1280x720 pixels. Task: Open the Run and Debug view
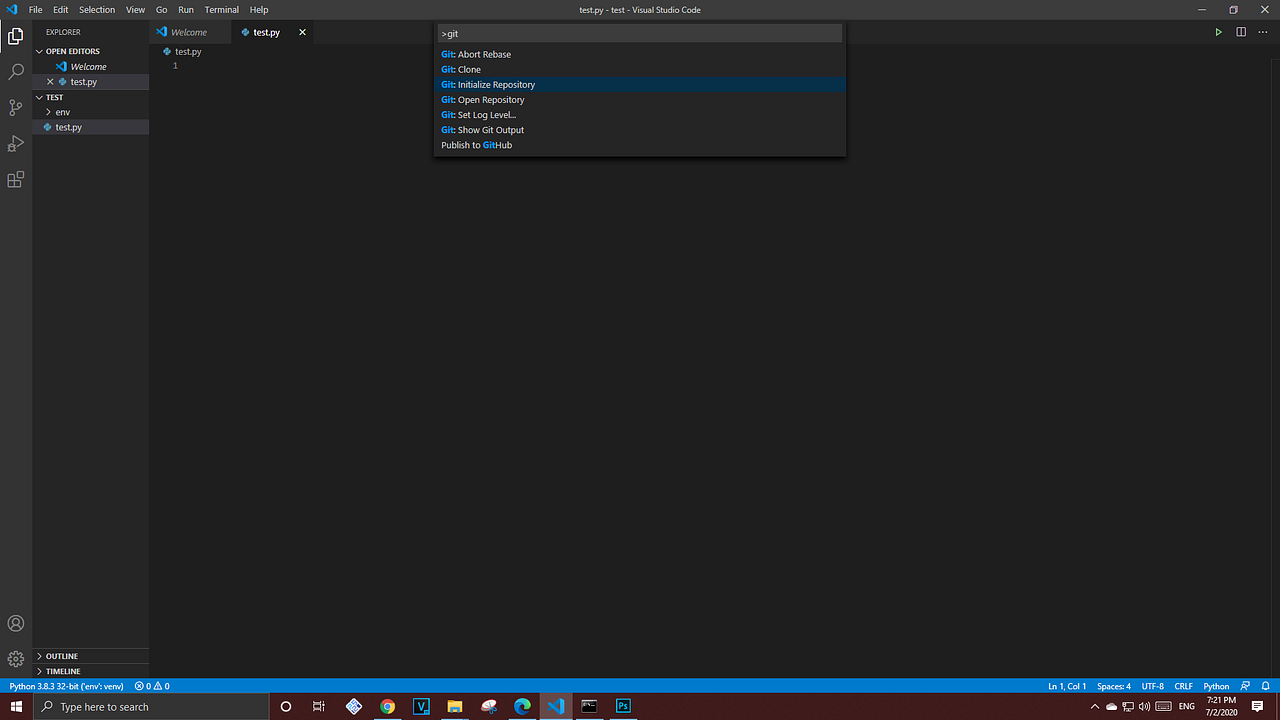click(15, 143)
